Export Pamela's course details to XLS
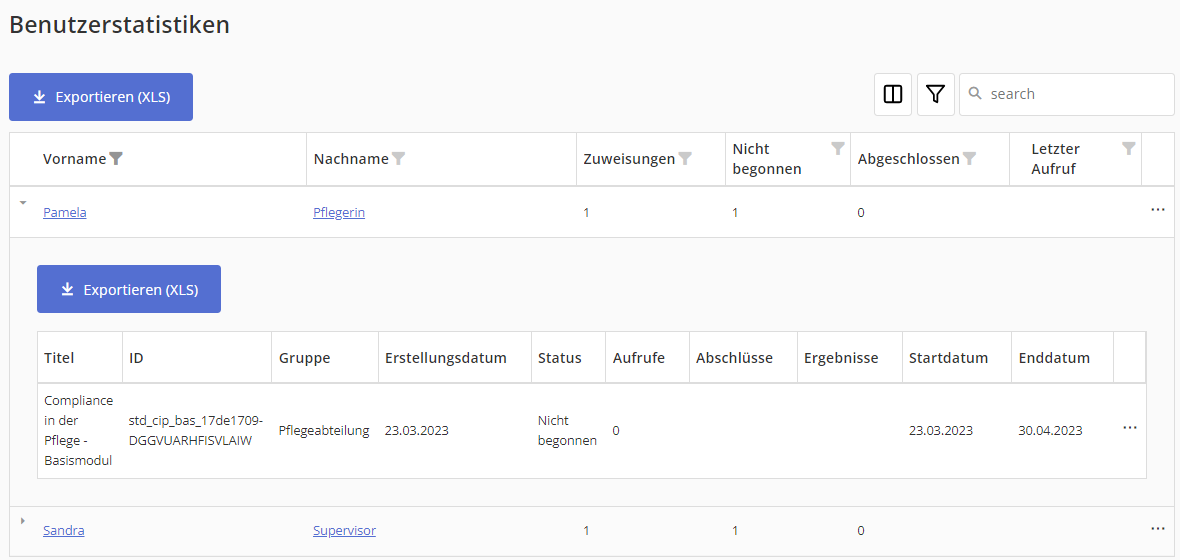Image resolution: width=1180 pixels, height=560 pixels. [129, 289]
